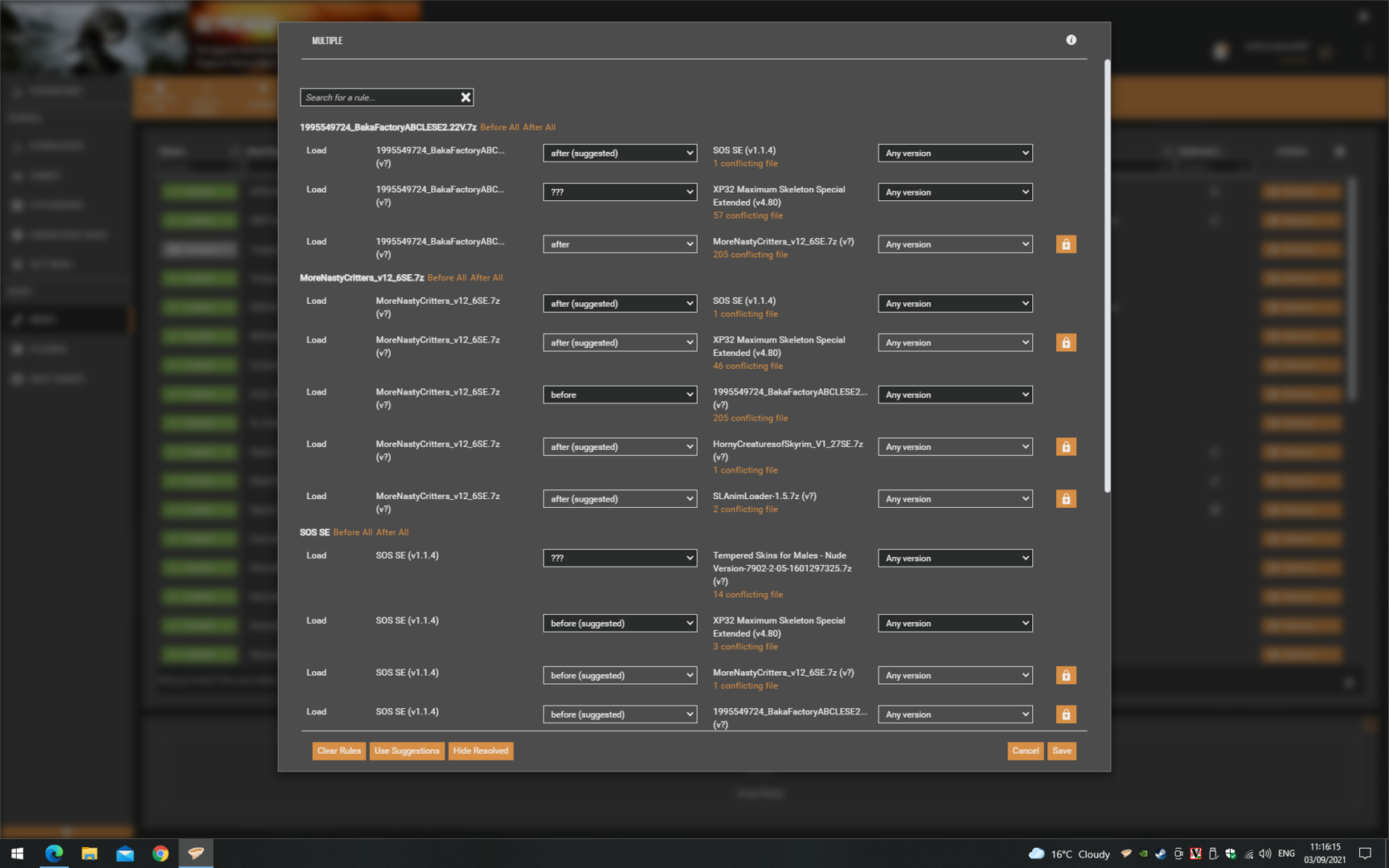Save the mod rules

(1062, 751)
